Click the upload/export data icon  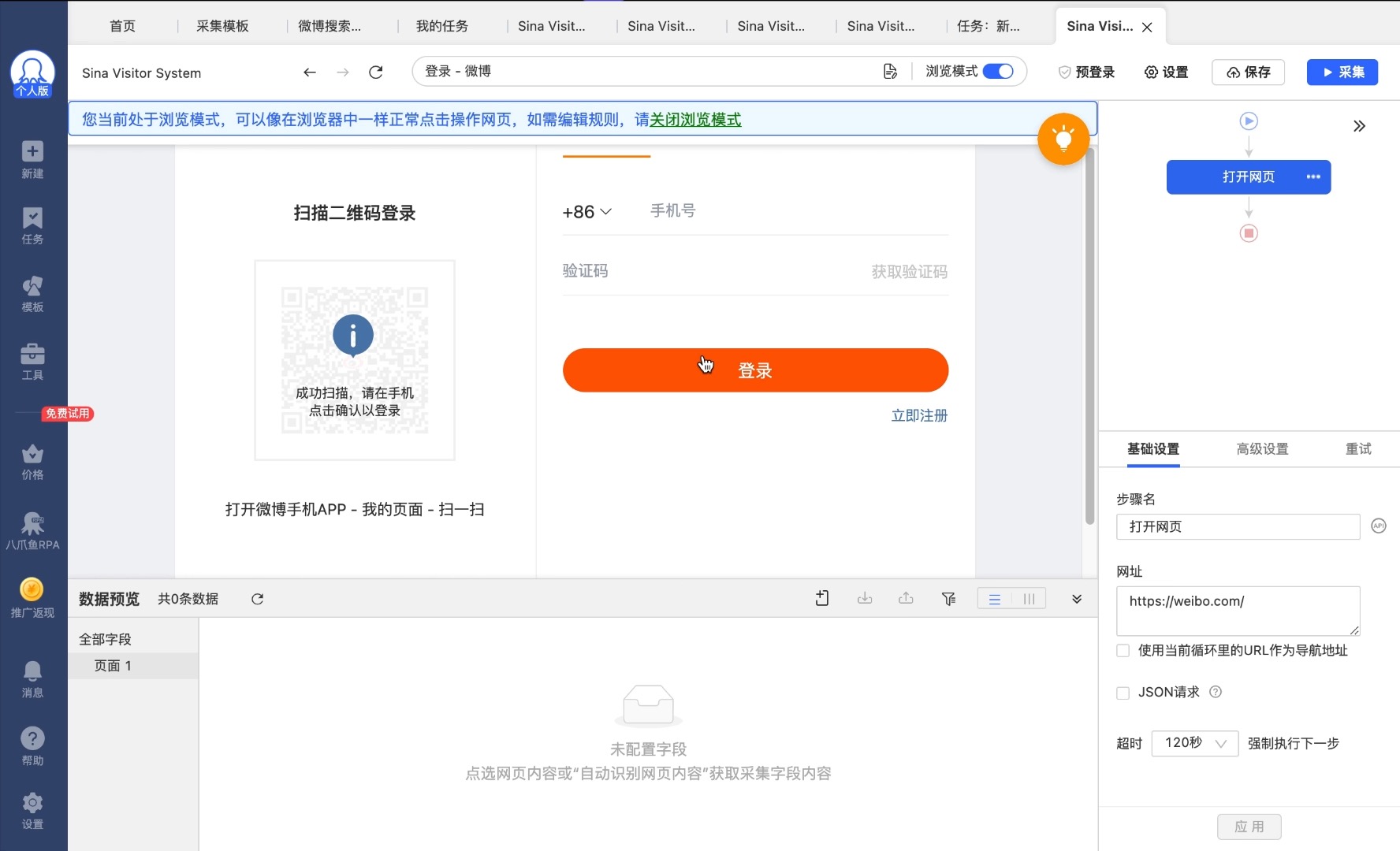pyautogui.click(x=906, y=599)
